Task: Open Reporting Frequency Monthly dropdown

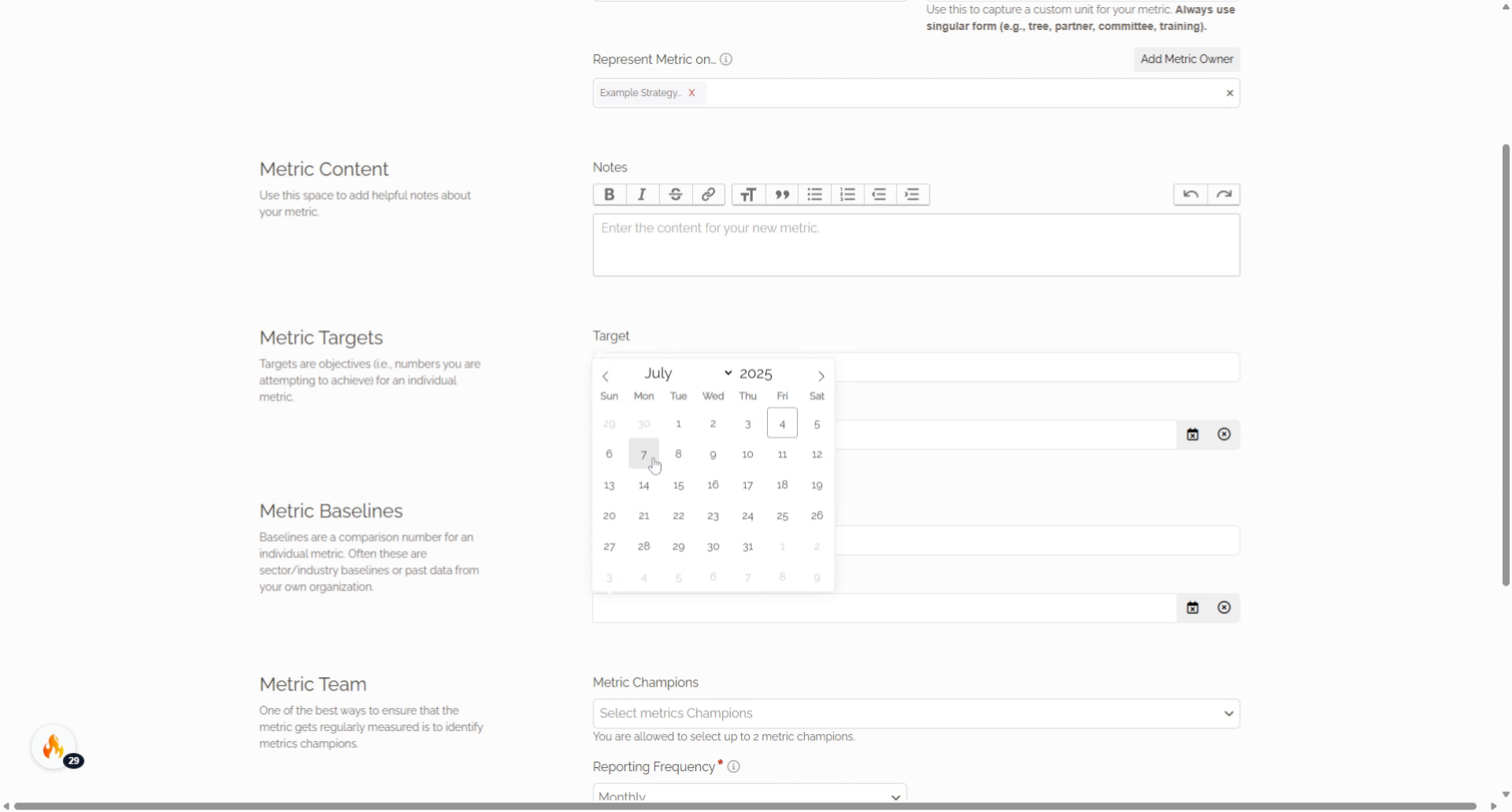Action: (750, 794)
